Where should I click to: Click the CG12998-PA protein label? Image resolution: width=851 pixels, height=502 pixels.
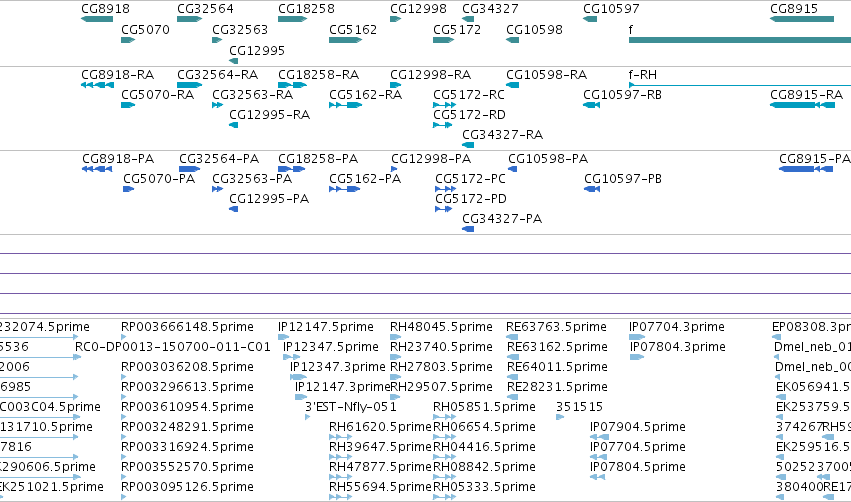pos(431,158)
